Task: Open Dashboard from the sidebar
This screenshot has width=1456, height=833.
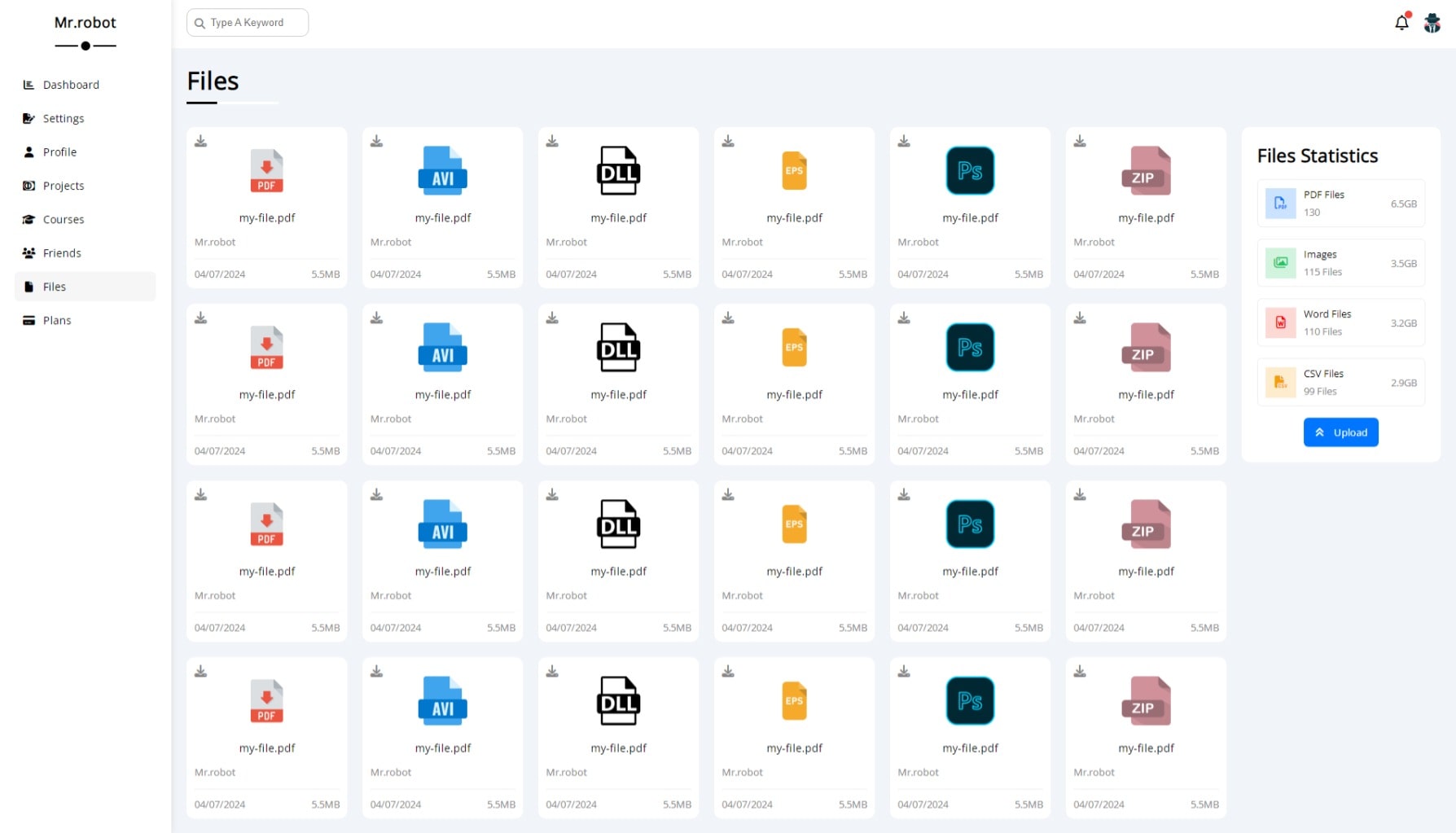Action: point(71,85)
